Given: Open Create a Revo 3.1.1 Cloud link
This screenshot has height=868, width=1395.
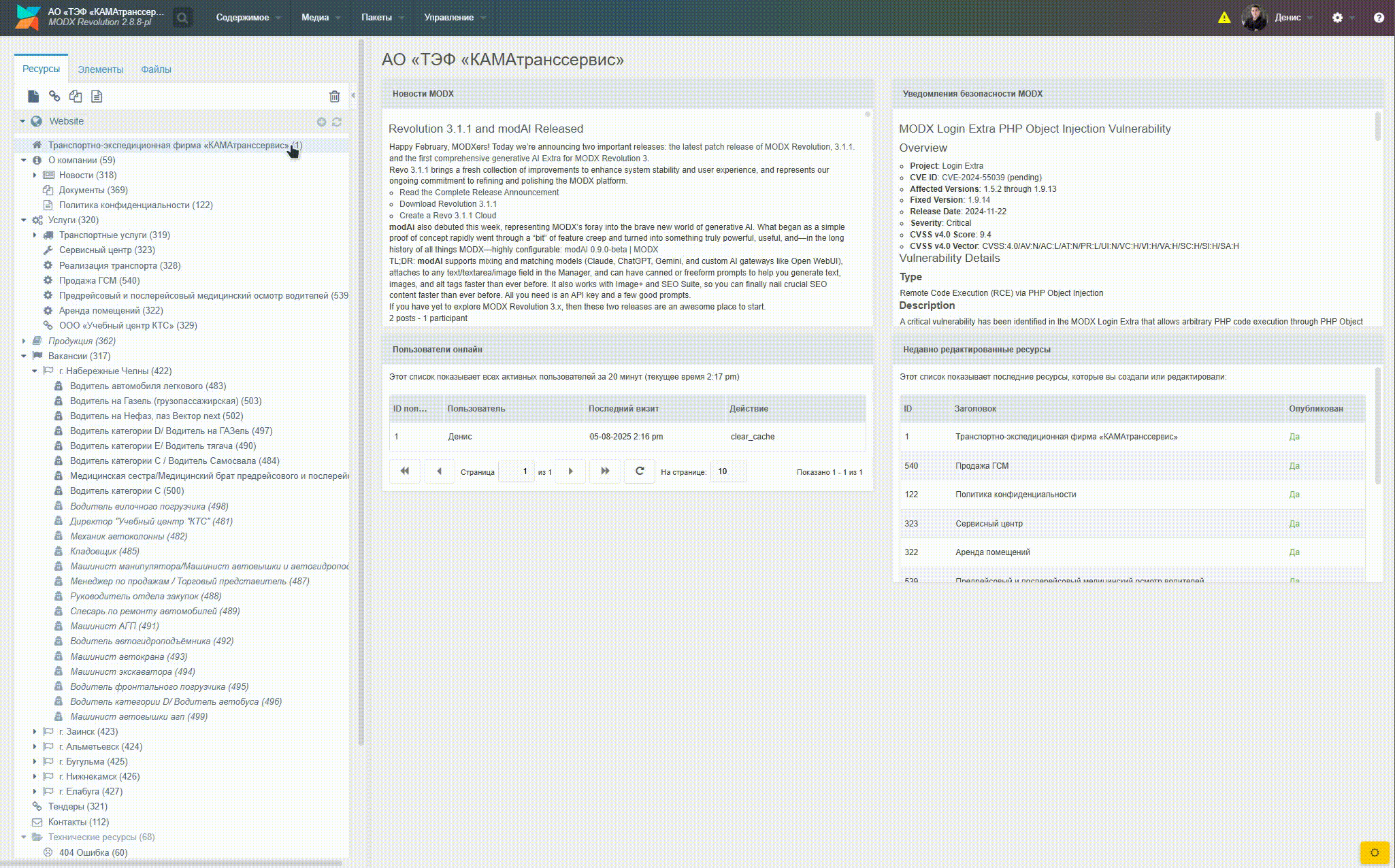Looking at the screenshot, I should pos(448,216).
